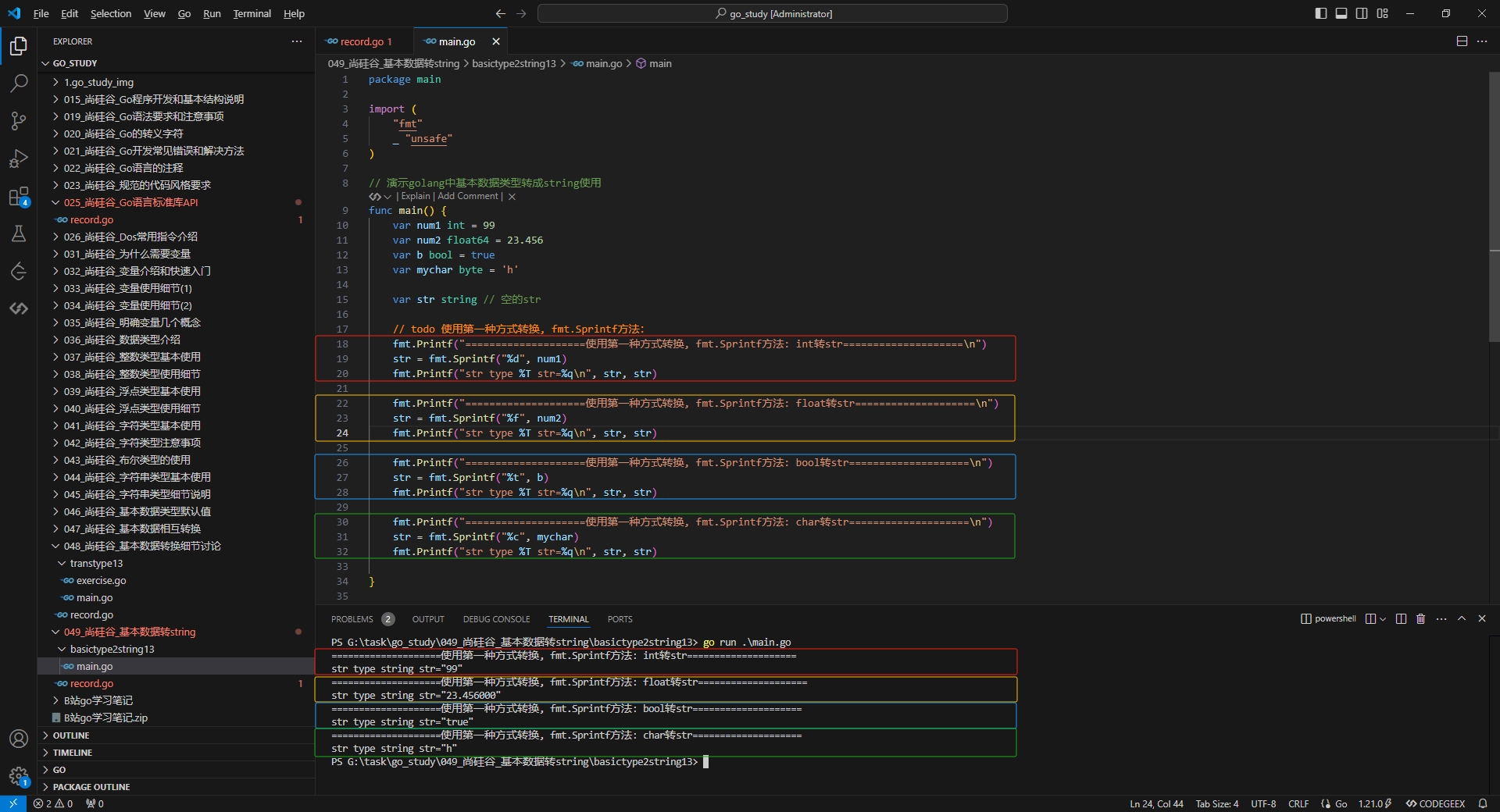This screenshot has height=812, width=1500.
Task: Click the editor vertical scrollbar
Action: pos(1493,207)
